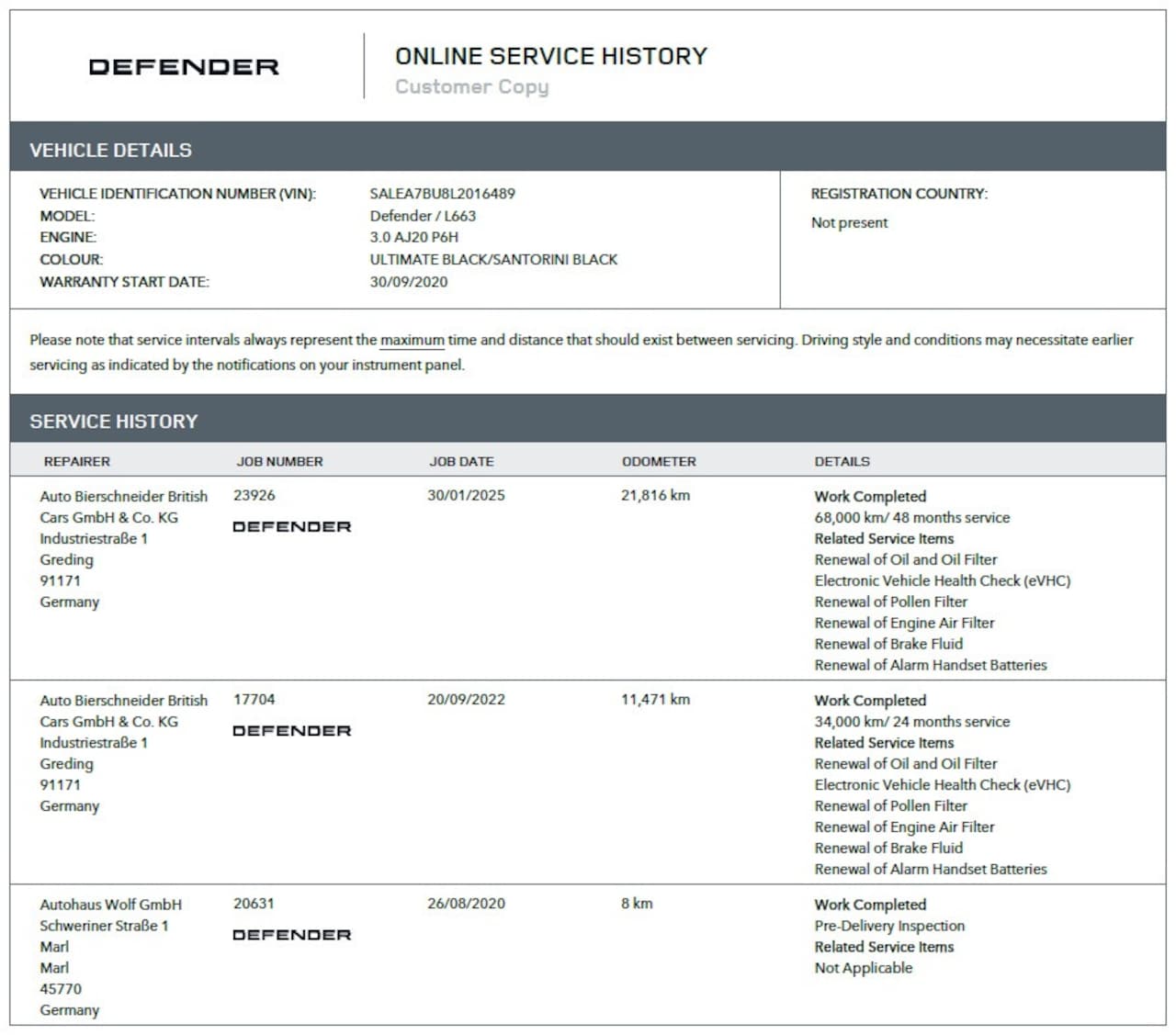Viewport: 1176px width, 1035px height.
Task: Click the DETAILS column header
Action: point(842,462)
